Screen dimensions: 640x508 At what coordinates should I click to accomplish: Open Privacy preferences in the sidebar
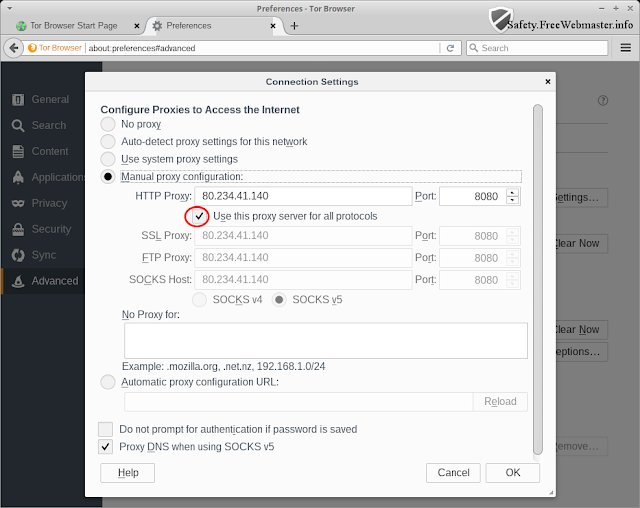[x=41, y=203]
